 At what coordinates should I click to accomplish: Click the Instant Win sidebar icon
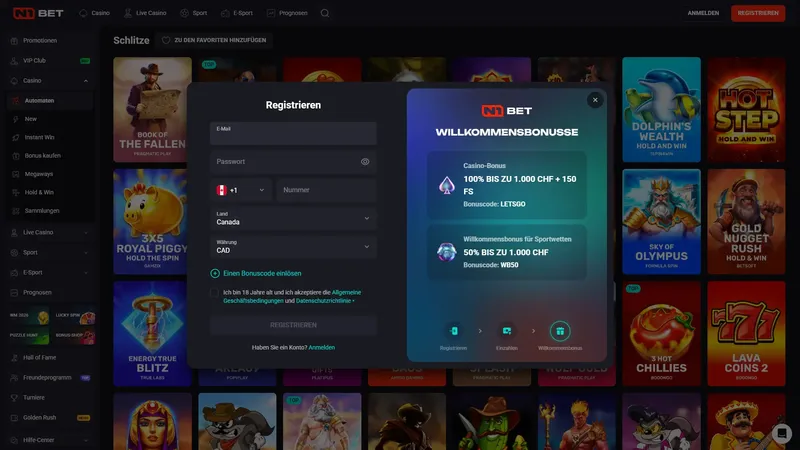pyautogui.click(x=16, y=137)
